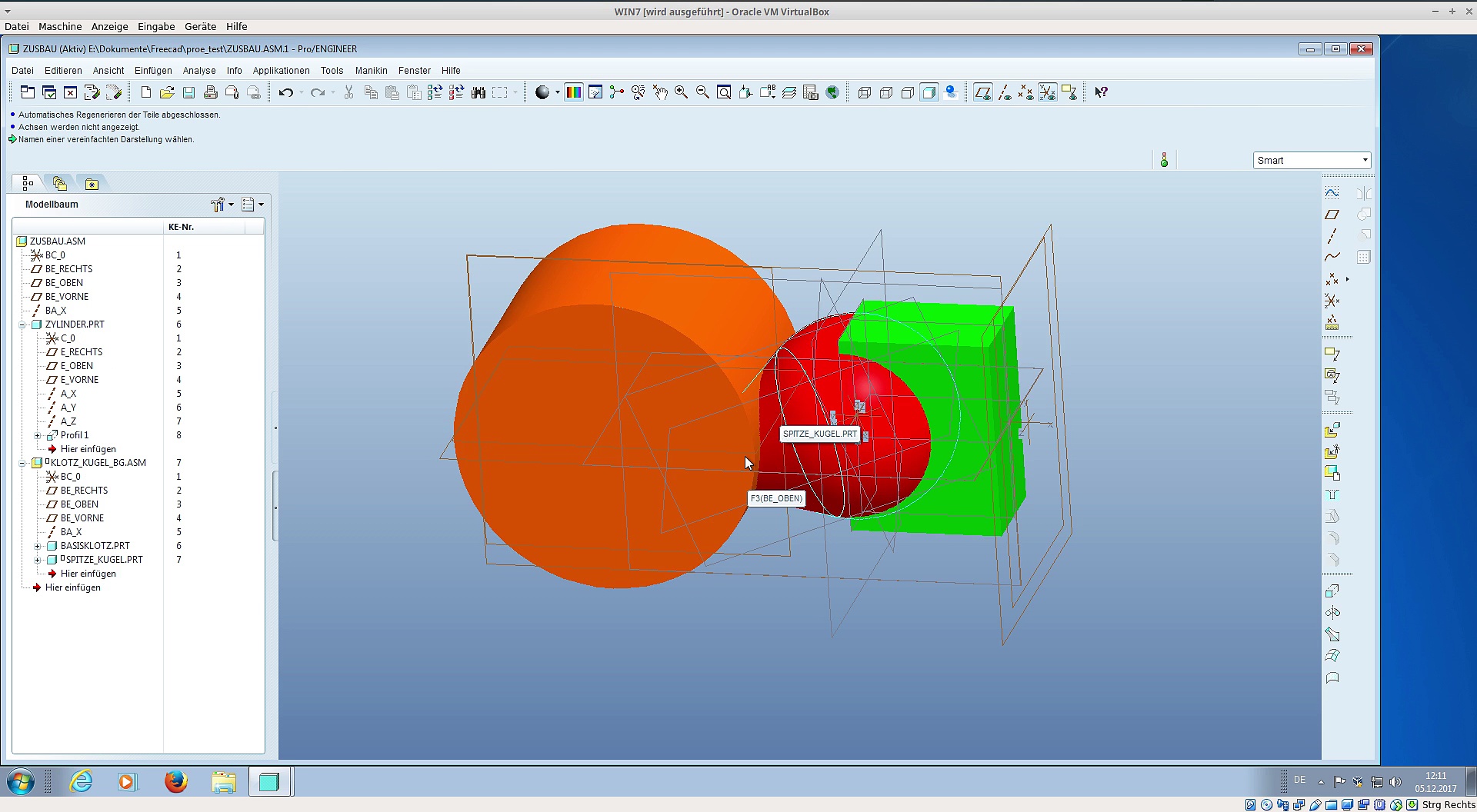
Task: Click the open folder icon in toolbar
Action: (167, 93)
